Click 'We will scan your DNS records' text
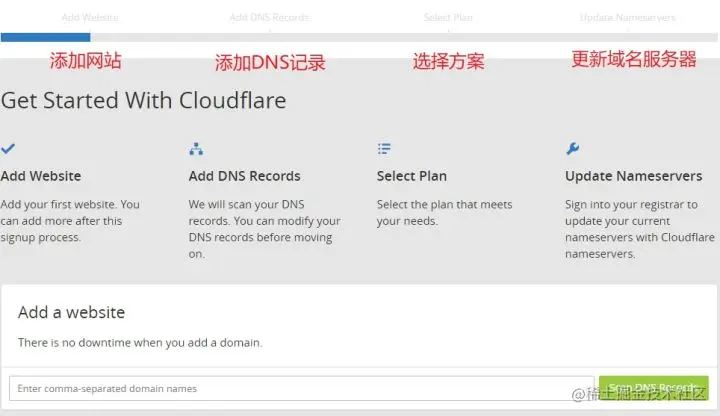This screenshot has height=416, width=720. point(264,229)
